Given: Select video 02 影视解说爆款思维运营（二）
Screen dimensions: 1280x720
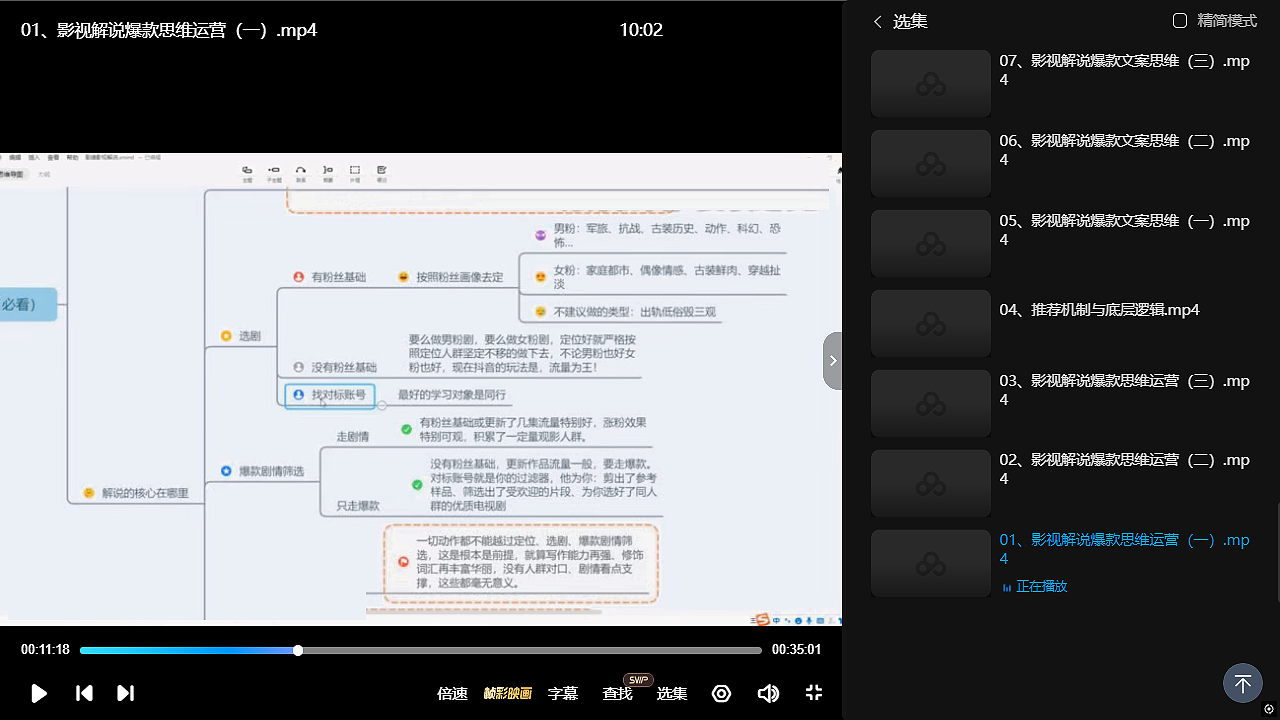Looking at the screenshot, I should 1124,469.
